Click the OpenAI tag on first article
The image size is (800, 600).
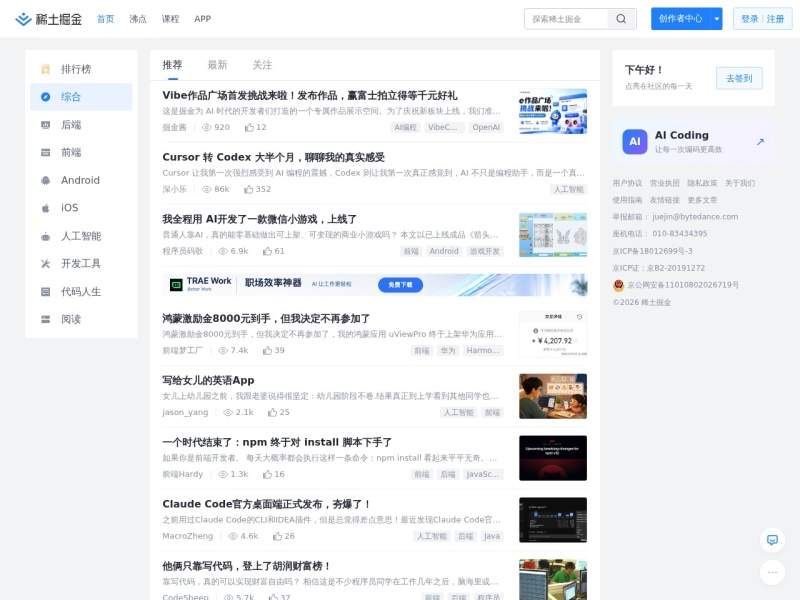click(486, 127)
